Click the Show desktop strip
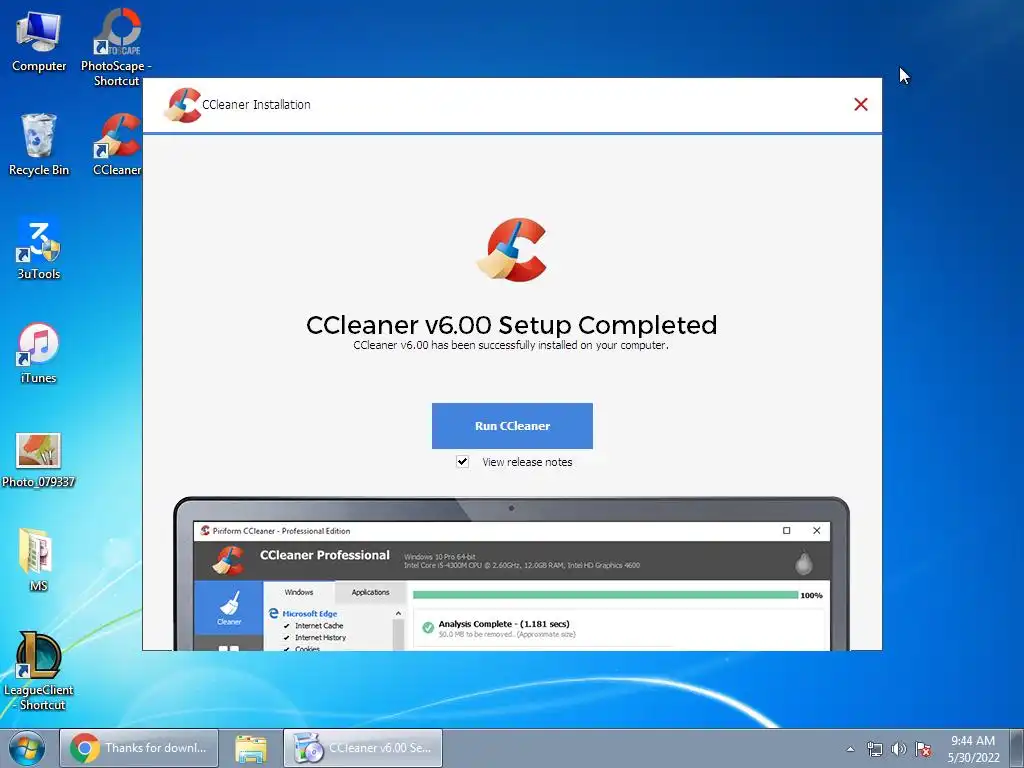The height and width of the screenshot is (768, 1024). [1017, 748]
